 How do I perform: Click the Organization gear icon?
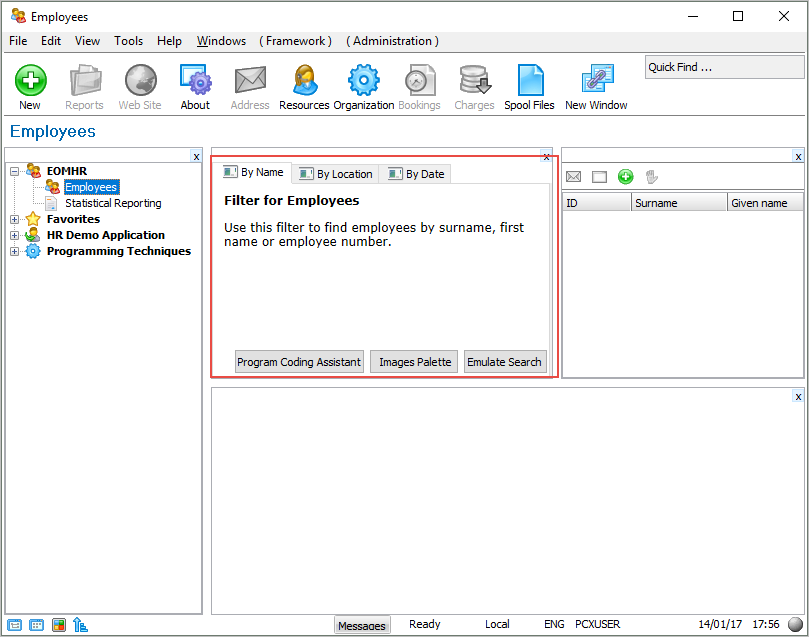pyautogui.click(x=363, y=80)
